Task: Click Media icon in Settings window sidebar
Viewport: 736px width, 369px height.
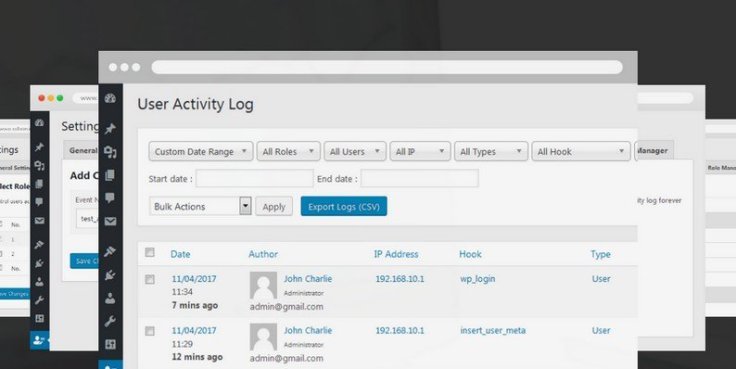Action: [39, 166]
